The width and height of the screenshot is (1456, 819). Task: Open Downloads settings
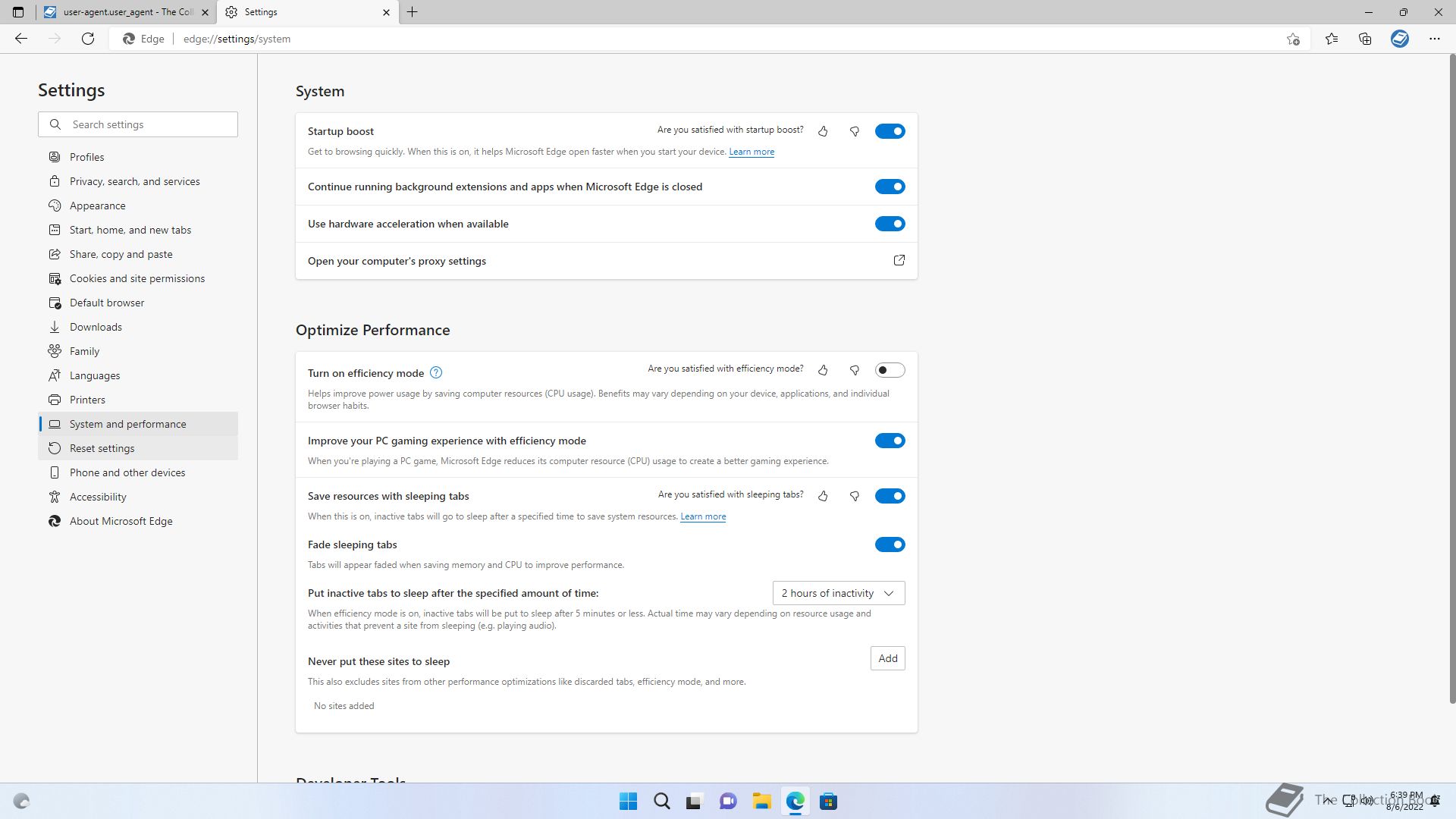coord(138,327)
